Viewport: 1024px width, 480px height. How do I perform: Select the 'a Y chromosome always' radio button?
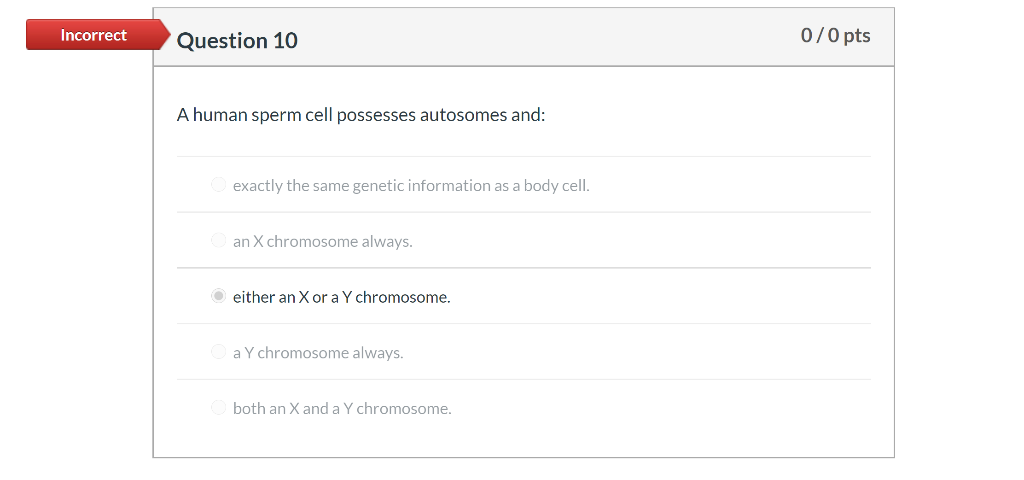pyautogui.click(x=218, y=352)
